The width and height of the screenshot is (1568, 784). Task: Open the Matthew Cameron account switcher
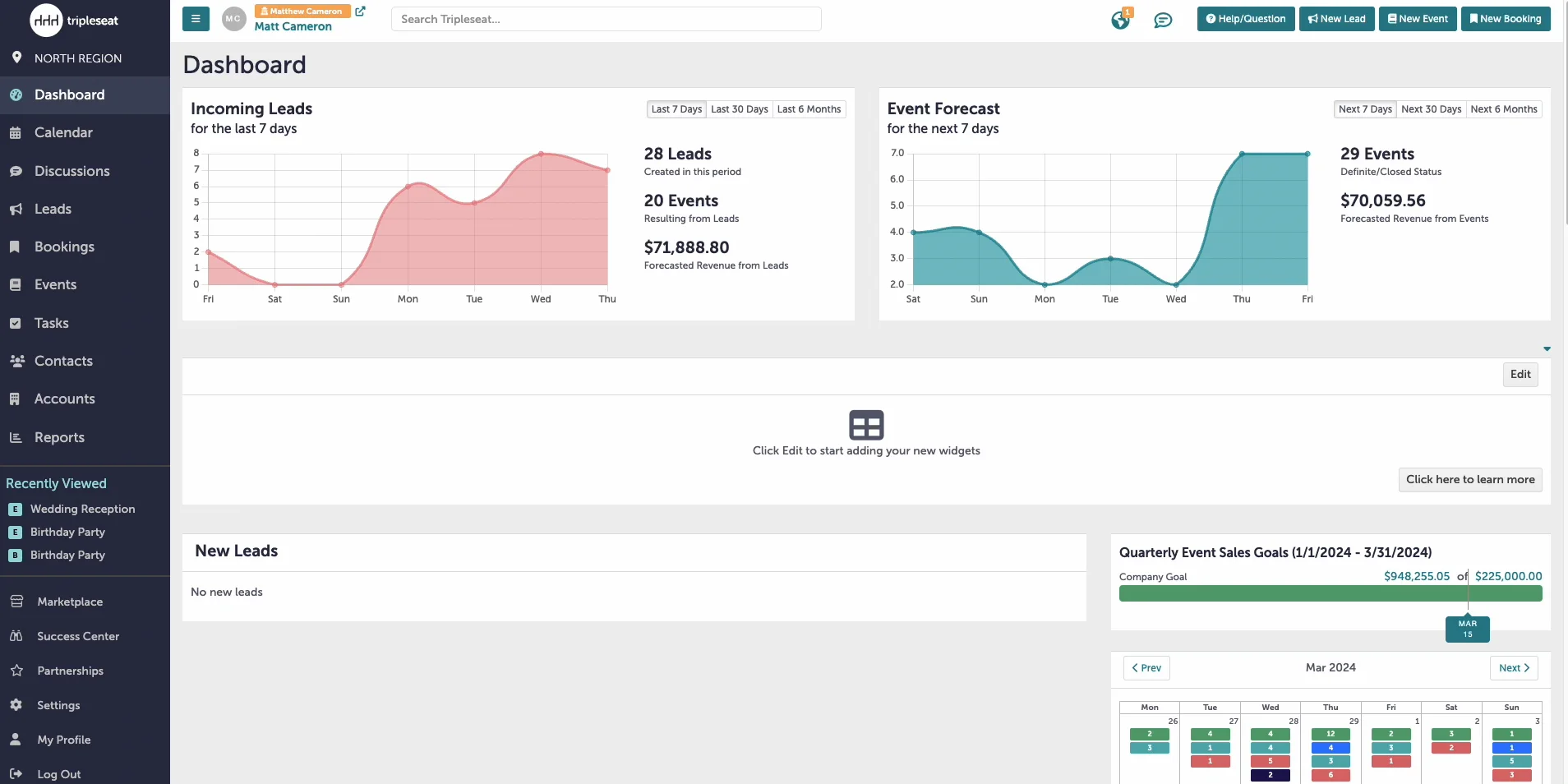point(302,11)
